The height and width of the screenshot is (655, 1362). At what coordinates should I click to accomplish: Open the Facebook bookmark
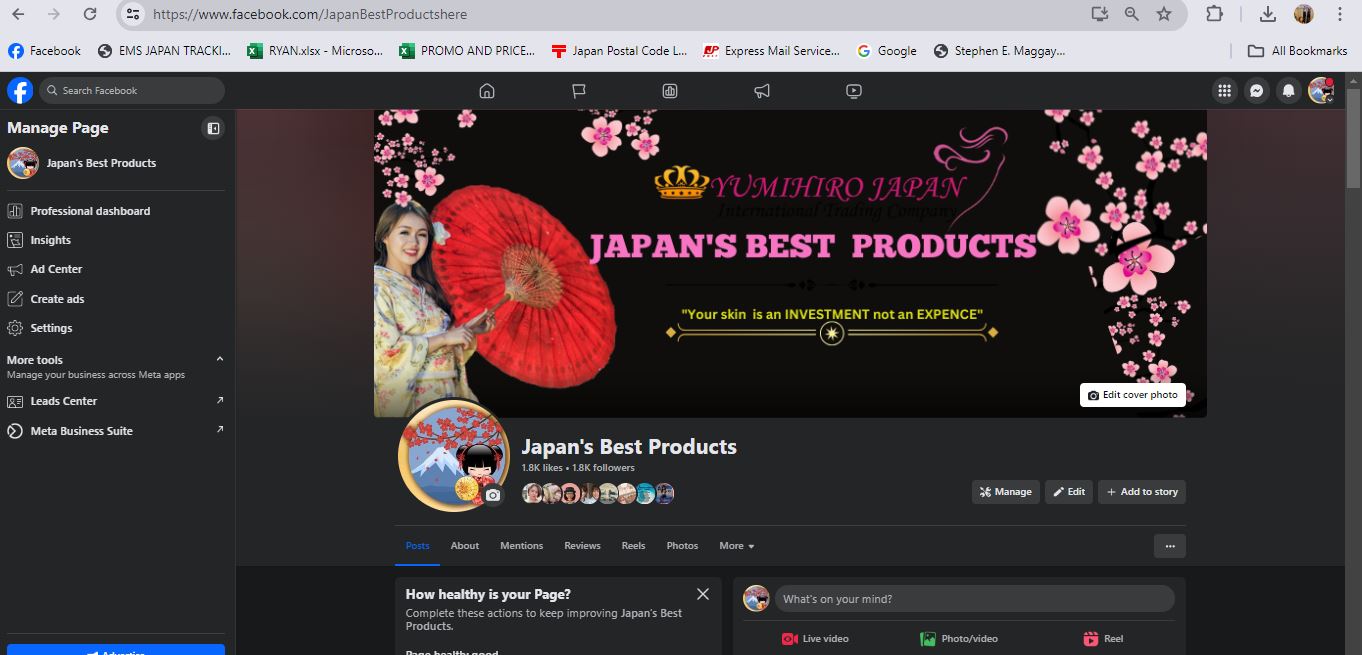pyautogui.click(x=44, y=51)
